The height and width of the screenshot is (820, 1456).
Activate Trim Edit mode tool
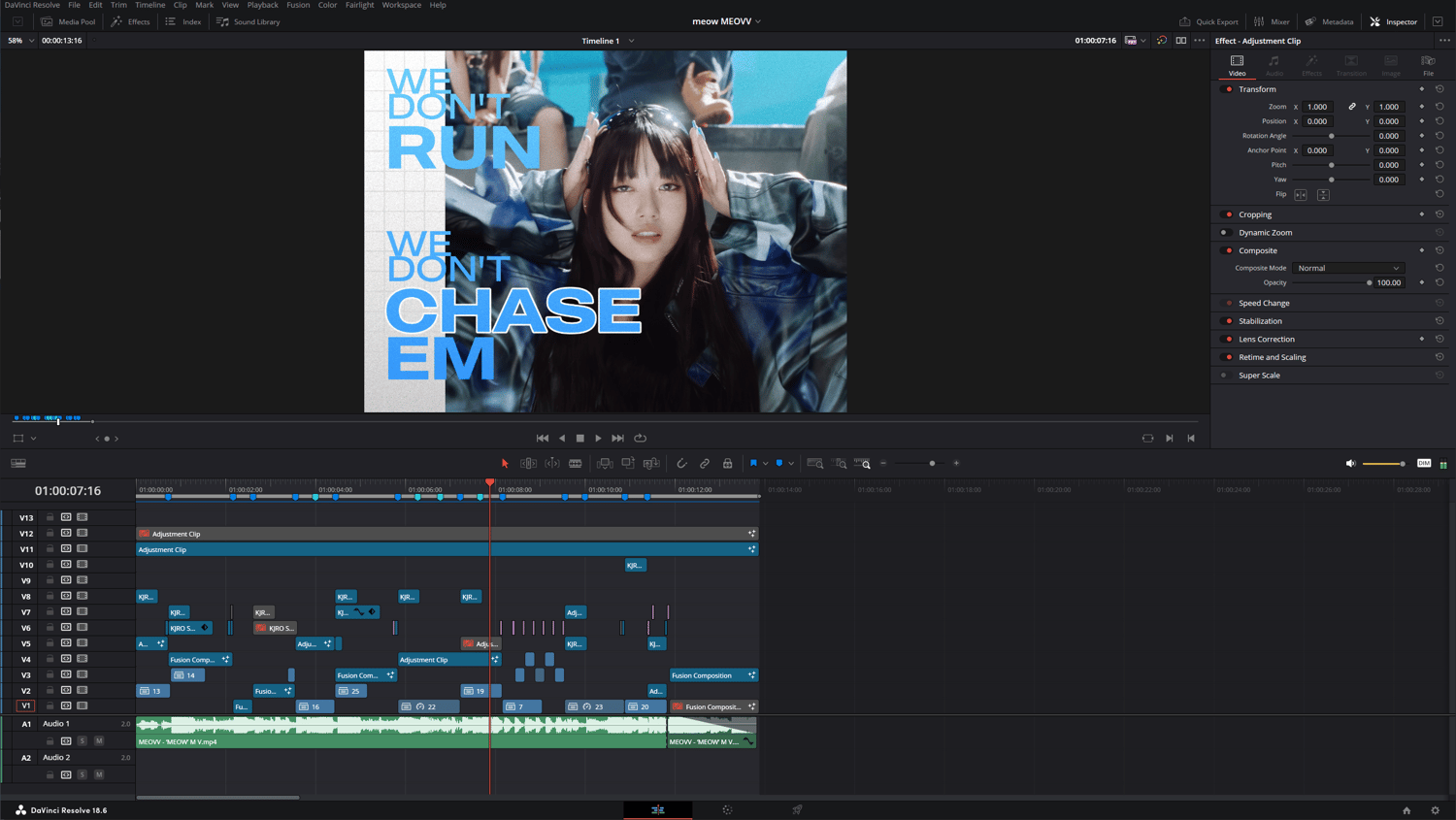coord(528,464)
